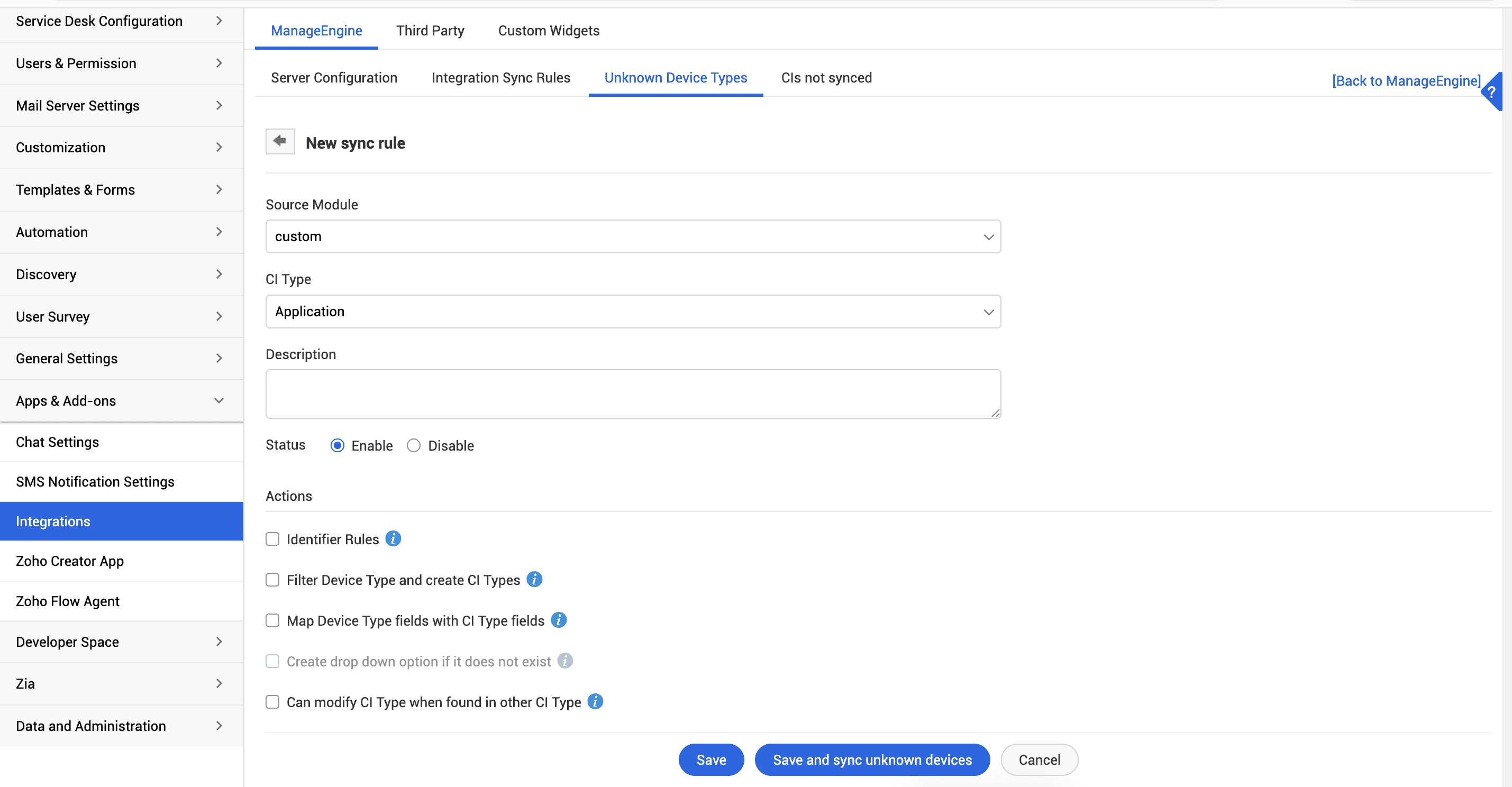
Task: Check Filter Device Type and create CI Types
Action: [x=272, y=580]
